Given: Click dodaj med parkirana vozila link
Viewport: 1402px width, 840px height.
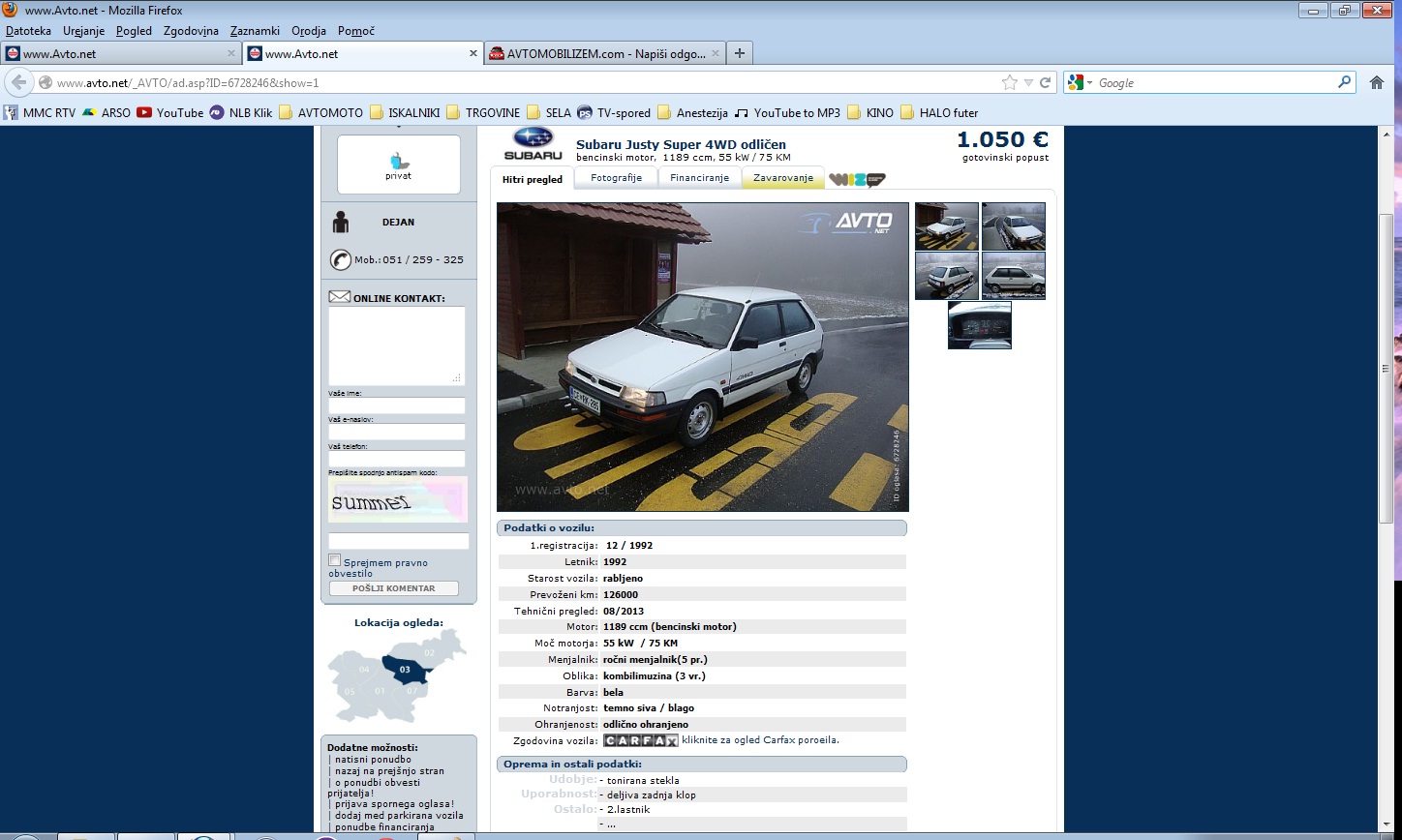Looking at the screenshot, I should click(399, 816).
